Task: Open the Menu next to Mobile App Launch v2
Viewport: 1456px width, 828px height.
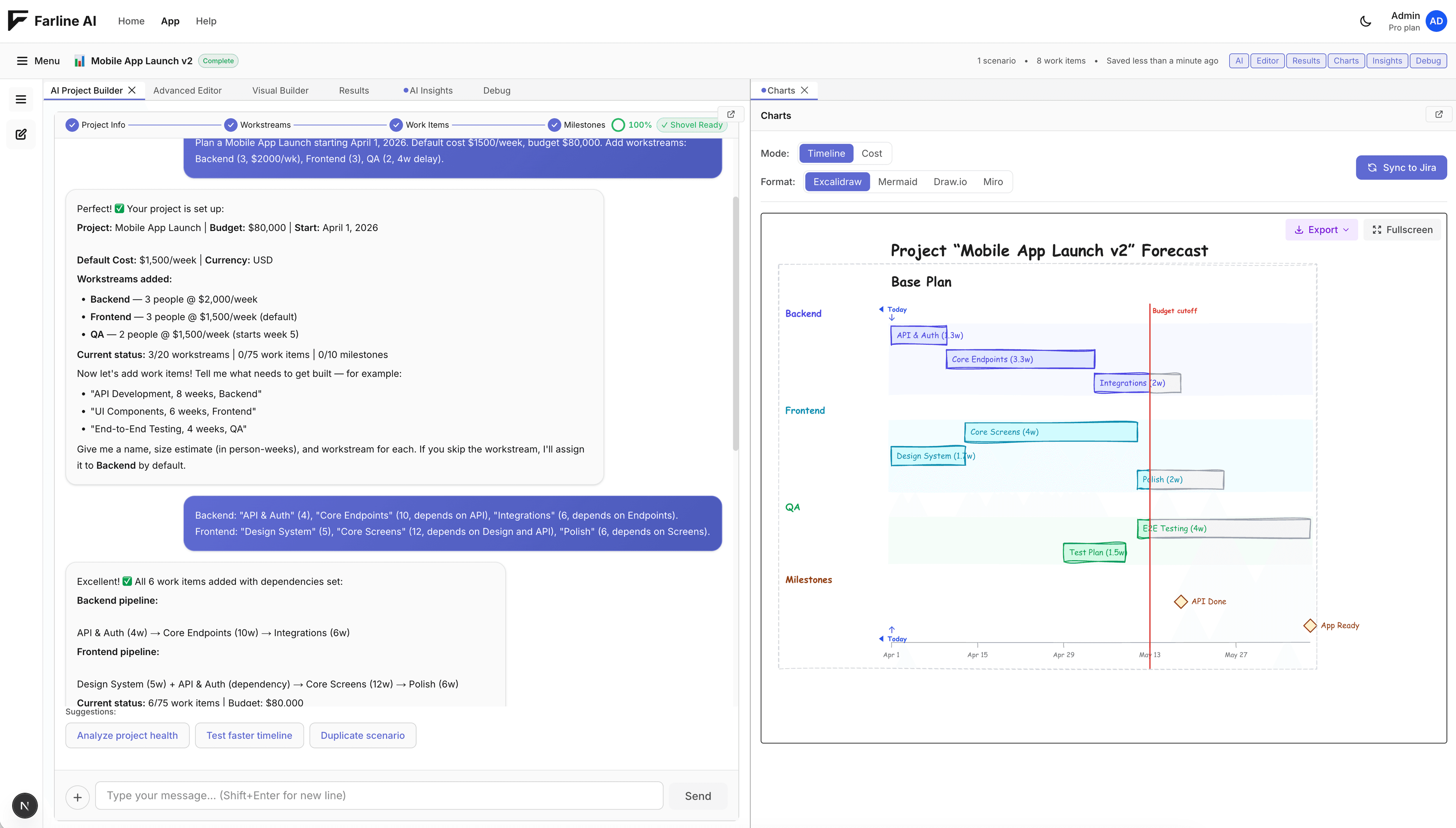Action: (38, 61)
